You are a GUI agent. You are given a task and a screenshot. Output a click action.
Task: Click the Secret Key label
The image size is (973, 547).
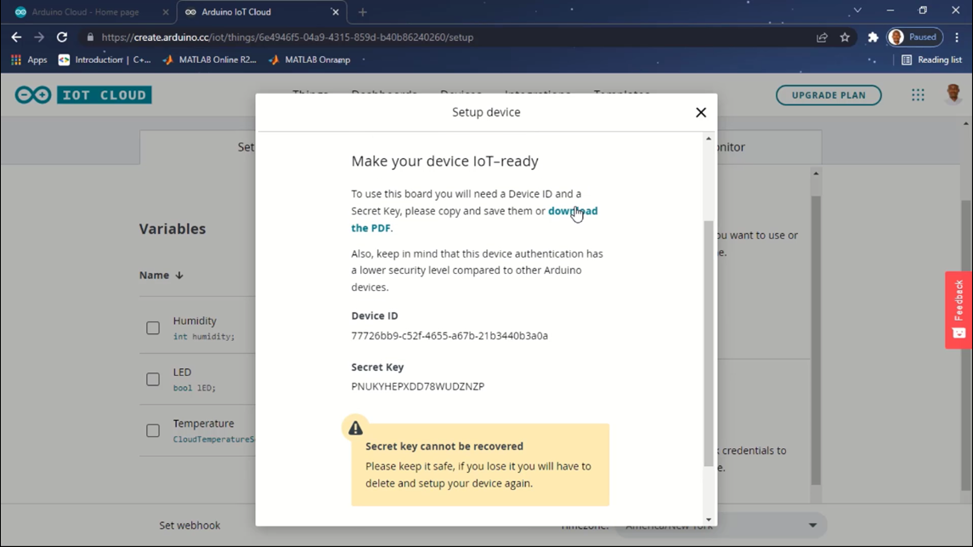click(377, 367)
